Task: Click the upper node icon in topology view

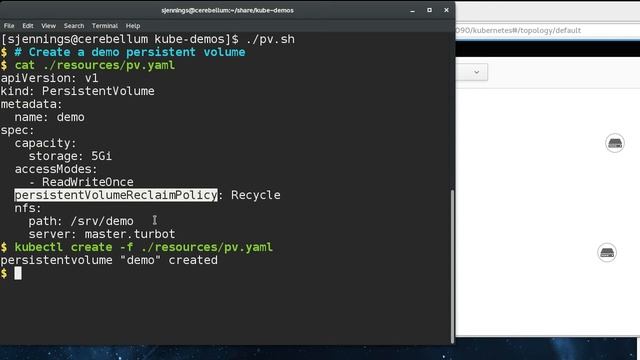Action: 615,143
